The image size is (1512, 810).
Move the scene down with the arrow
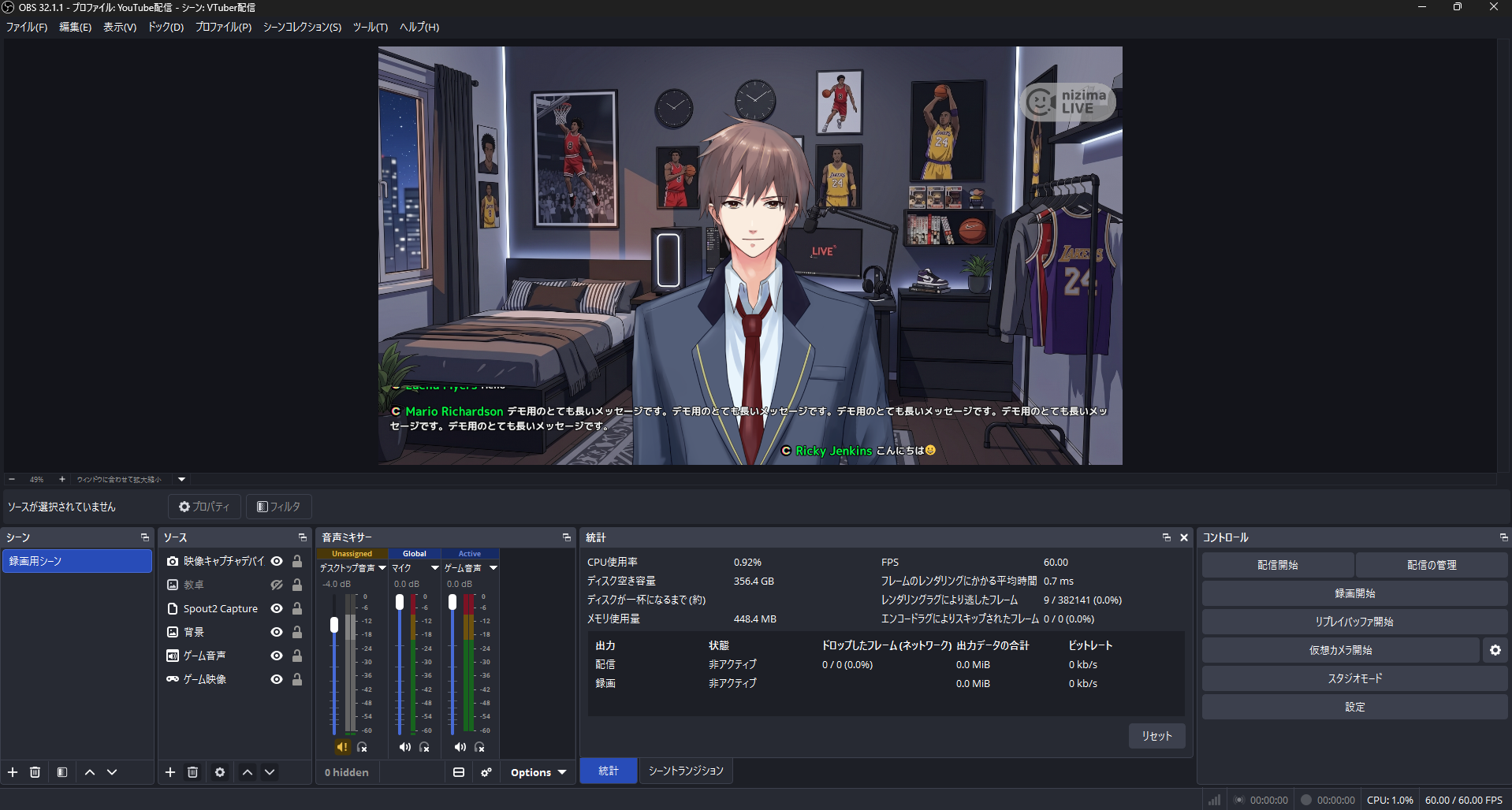[112, 772]
